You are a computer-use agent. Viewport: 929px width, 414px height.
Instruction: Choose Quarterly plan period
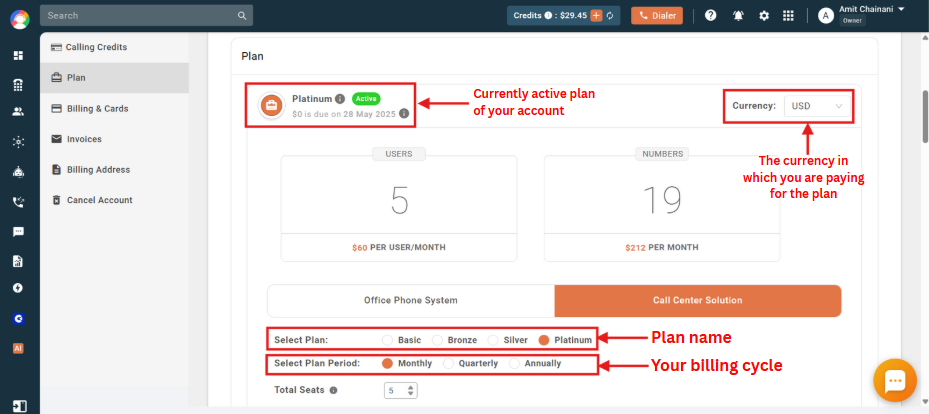tap(449, 363)
